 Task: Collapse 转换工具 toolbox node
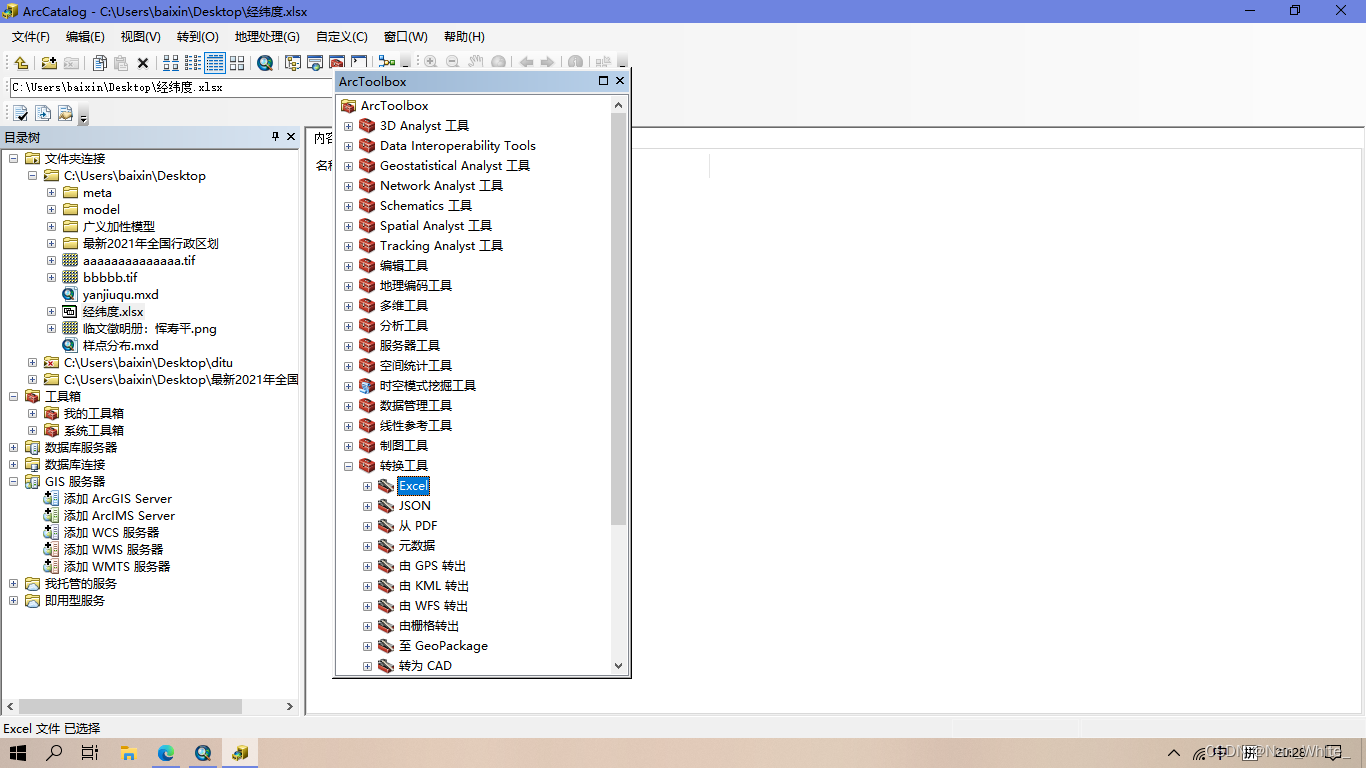point(348,466)
